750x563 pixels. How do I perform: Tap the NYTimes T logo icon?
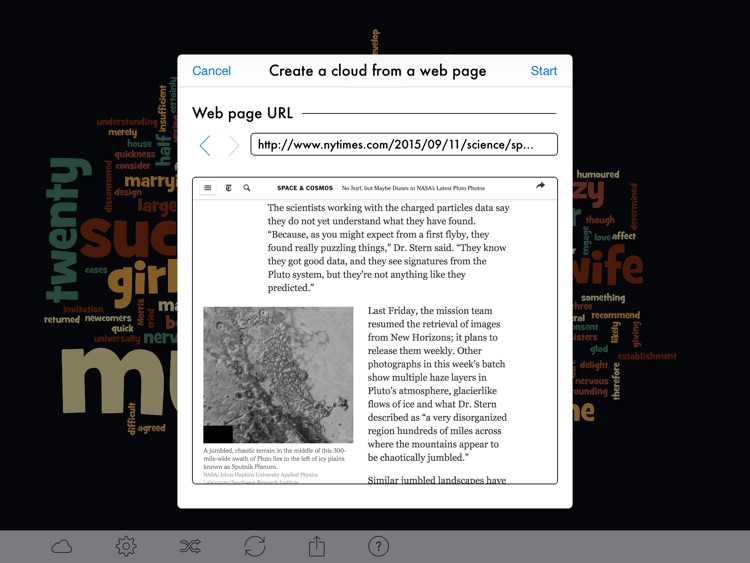pos(229,188)
